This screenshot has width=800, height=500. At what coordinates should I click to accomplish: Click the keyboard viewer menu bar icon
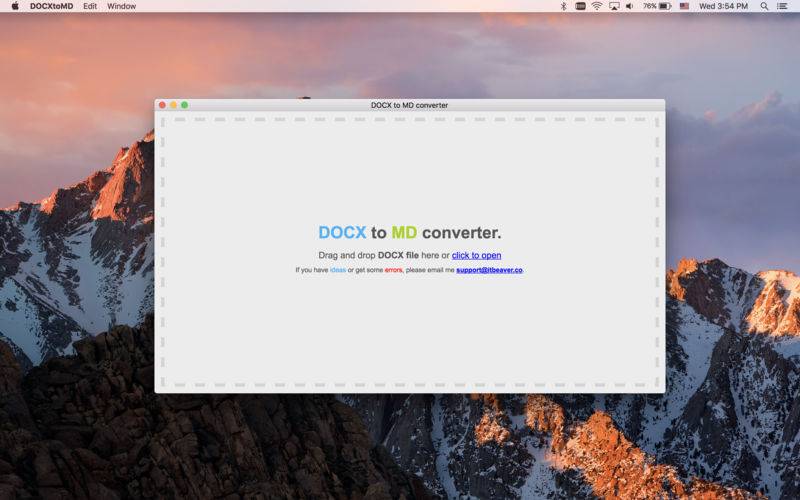click(580, 6)
